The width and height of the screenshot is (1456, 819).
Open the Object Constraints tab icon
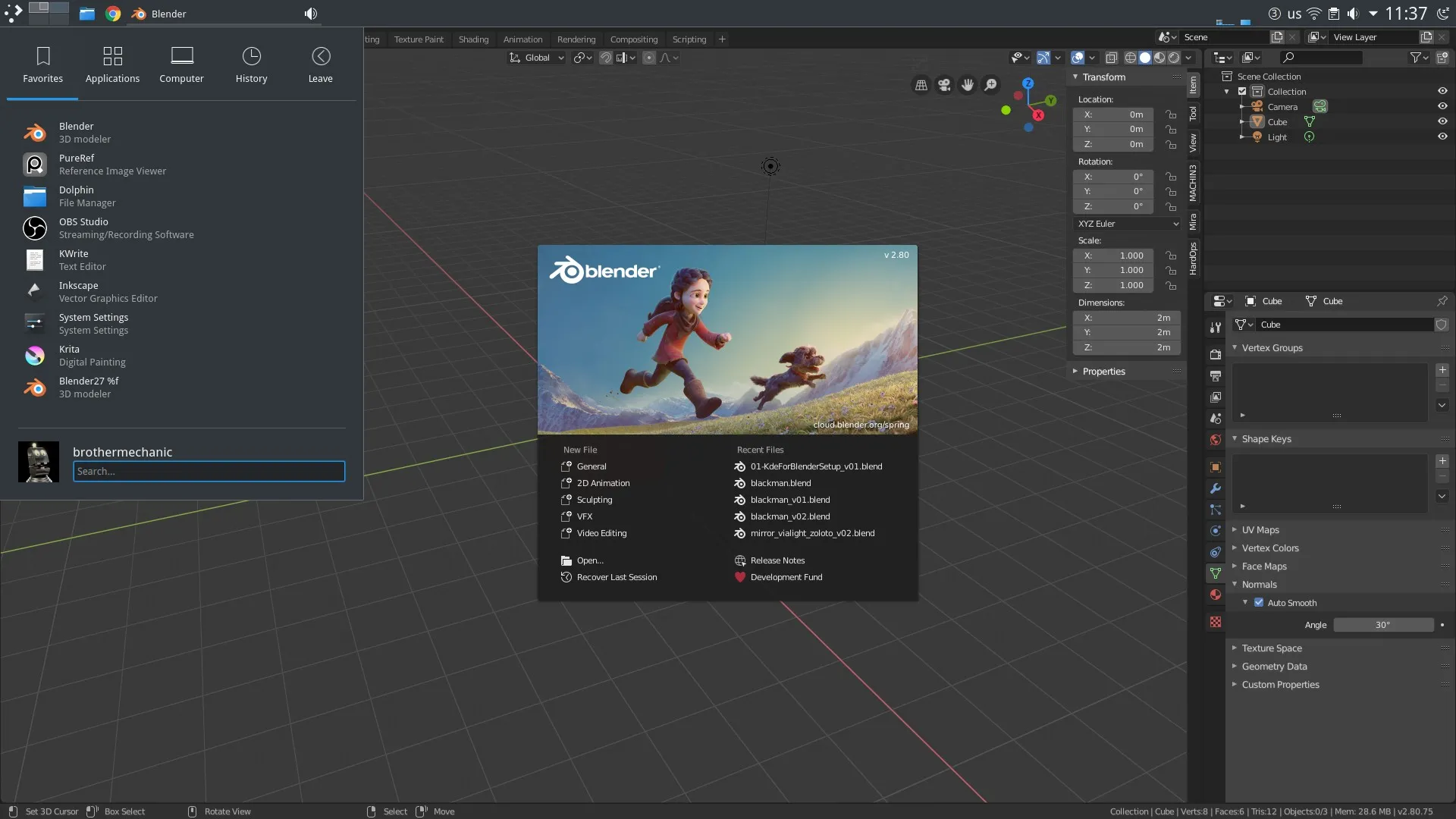(1216, 552)
